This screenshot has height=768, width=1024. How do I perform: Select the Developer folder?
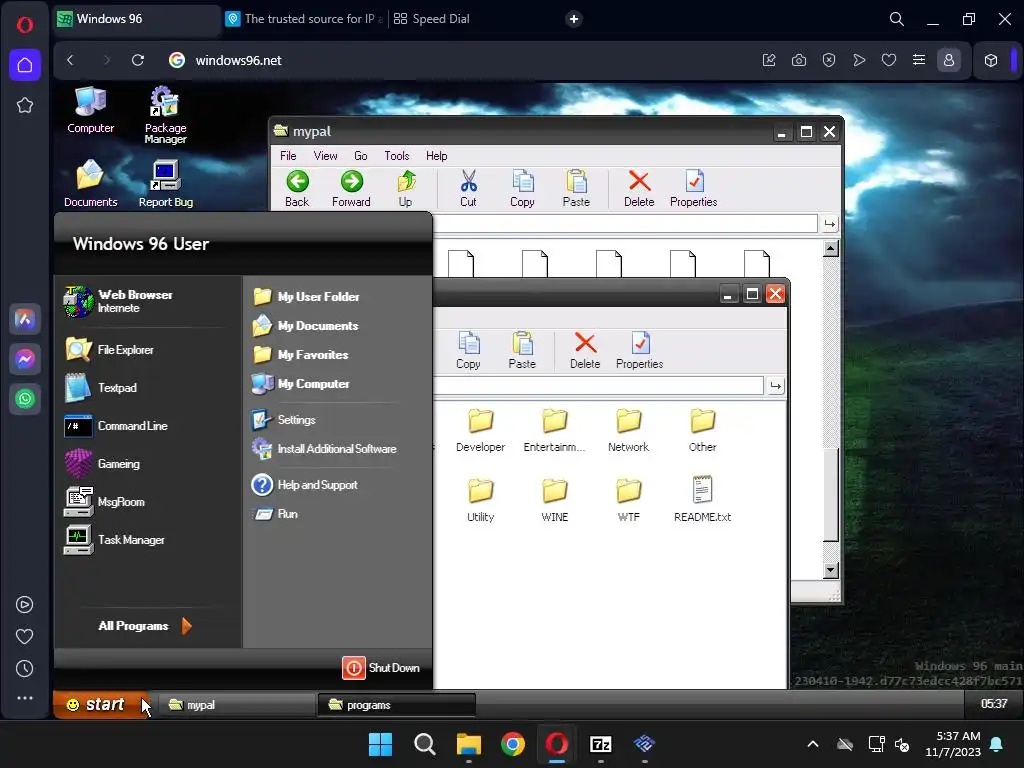pos(481,430)
